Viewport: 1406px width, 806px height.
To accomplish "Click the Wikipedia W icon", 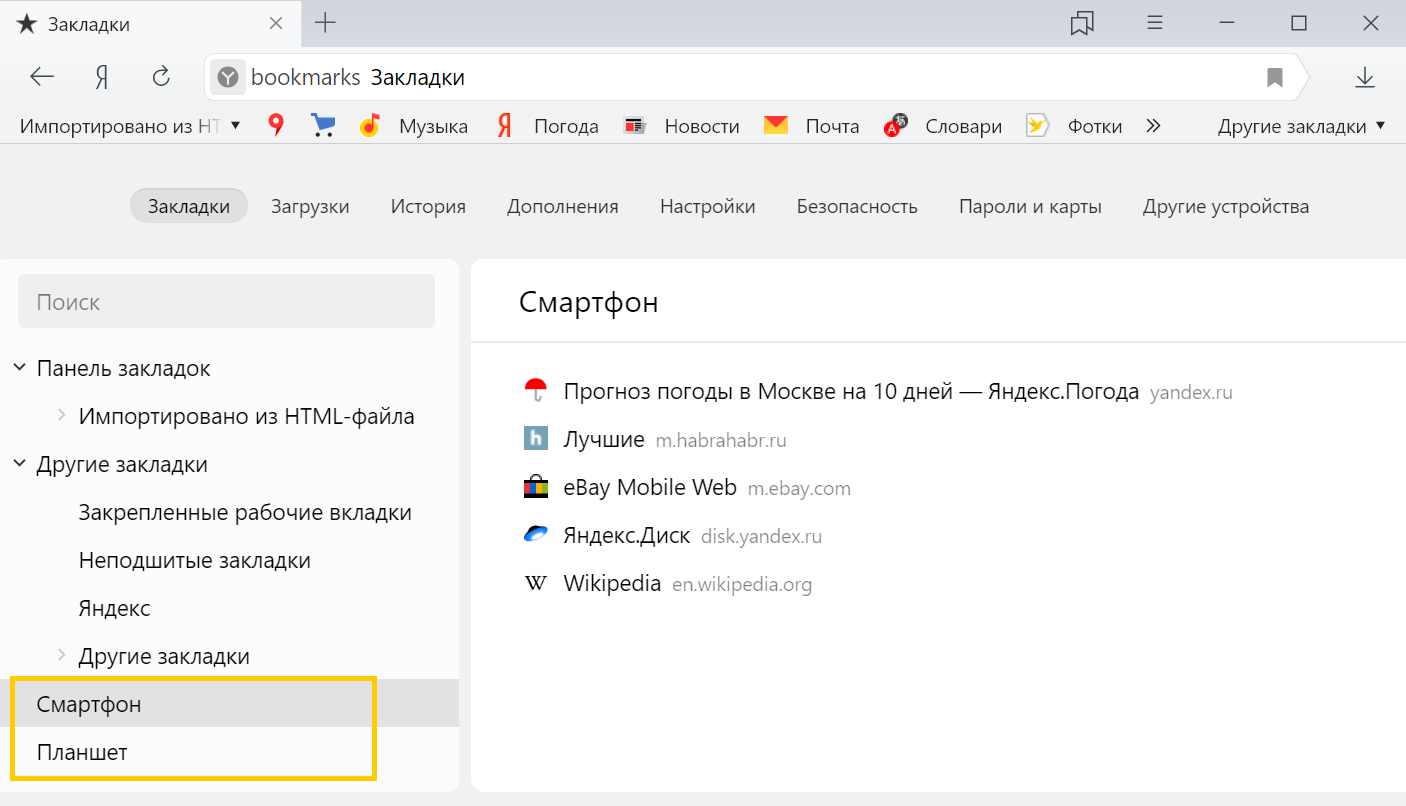I will 536,583.
